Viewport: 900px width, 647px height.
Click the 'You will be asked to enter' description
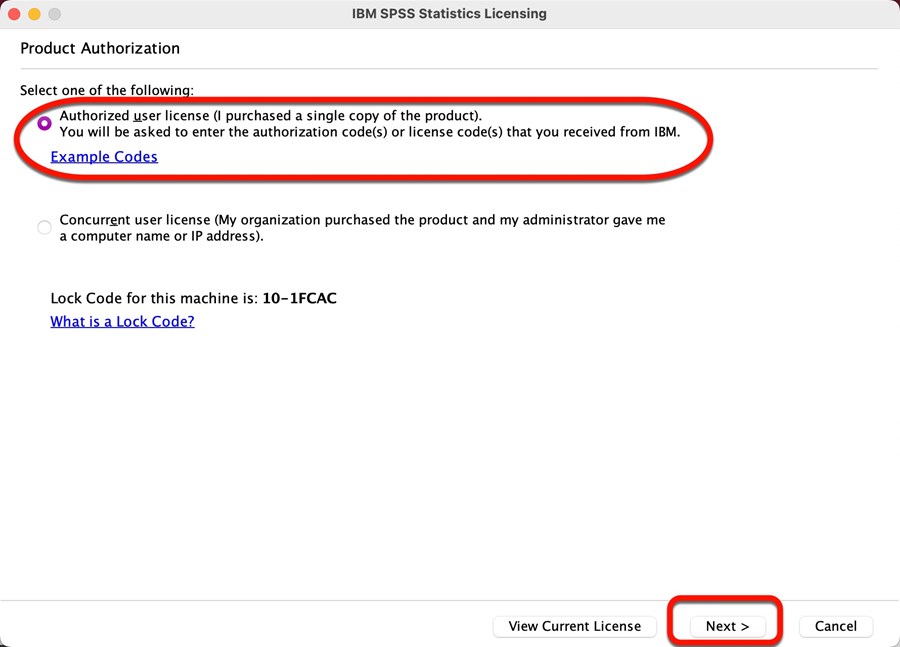tap(370, 132)
